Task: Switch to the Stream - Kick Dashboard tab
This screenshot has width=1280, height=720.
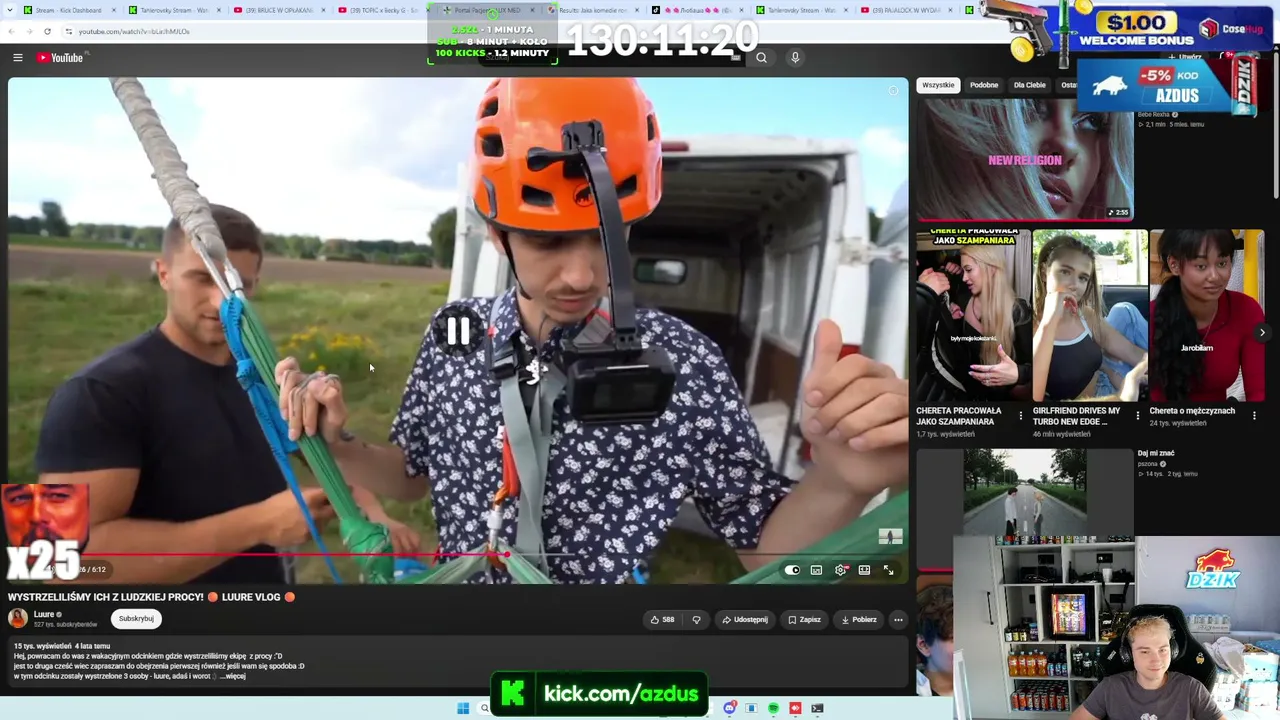Action: pos(68,10)
